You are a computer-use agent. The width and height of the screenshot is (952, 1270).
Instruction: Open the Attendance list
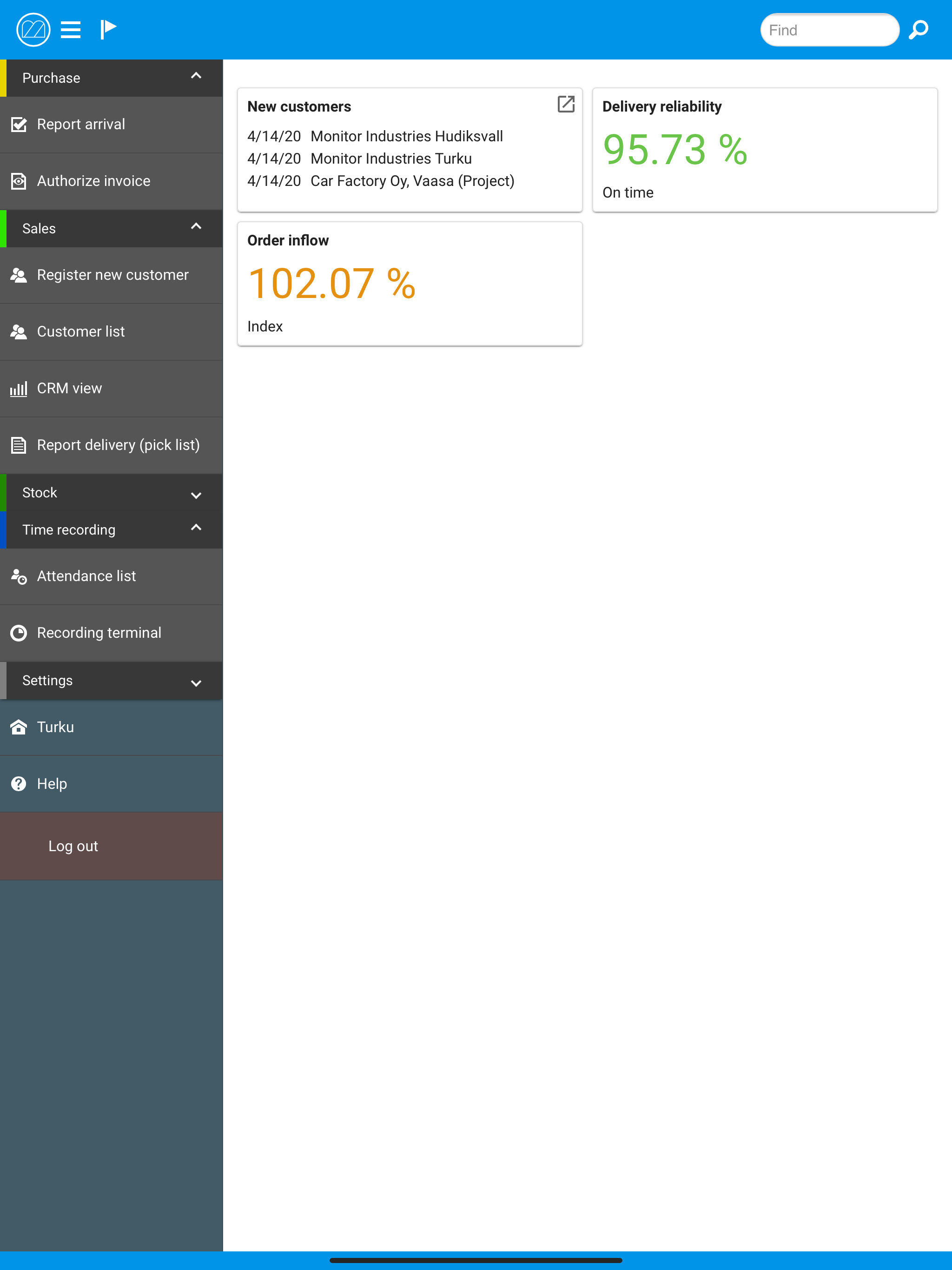click(x=112, y=576)
